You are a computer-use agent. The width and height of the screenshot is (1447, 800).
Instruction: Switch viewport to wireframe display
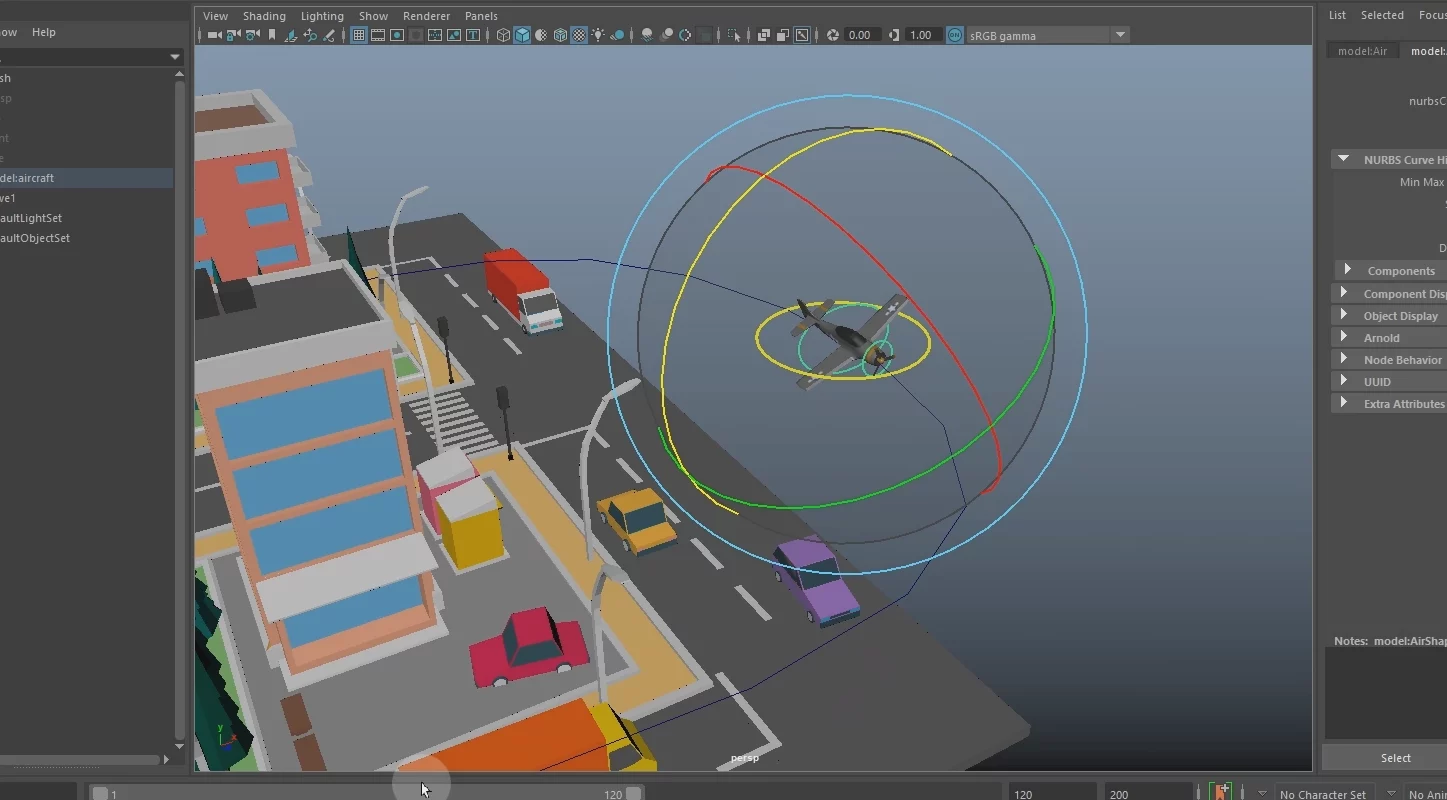click(x=503, y=35)
